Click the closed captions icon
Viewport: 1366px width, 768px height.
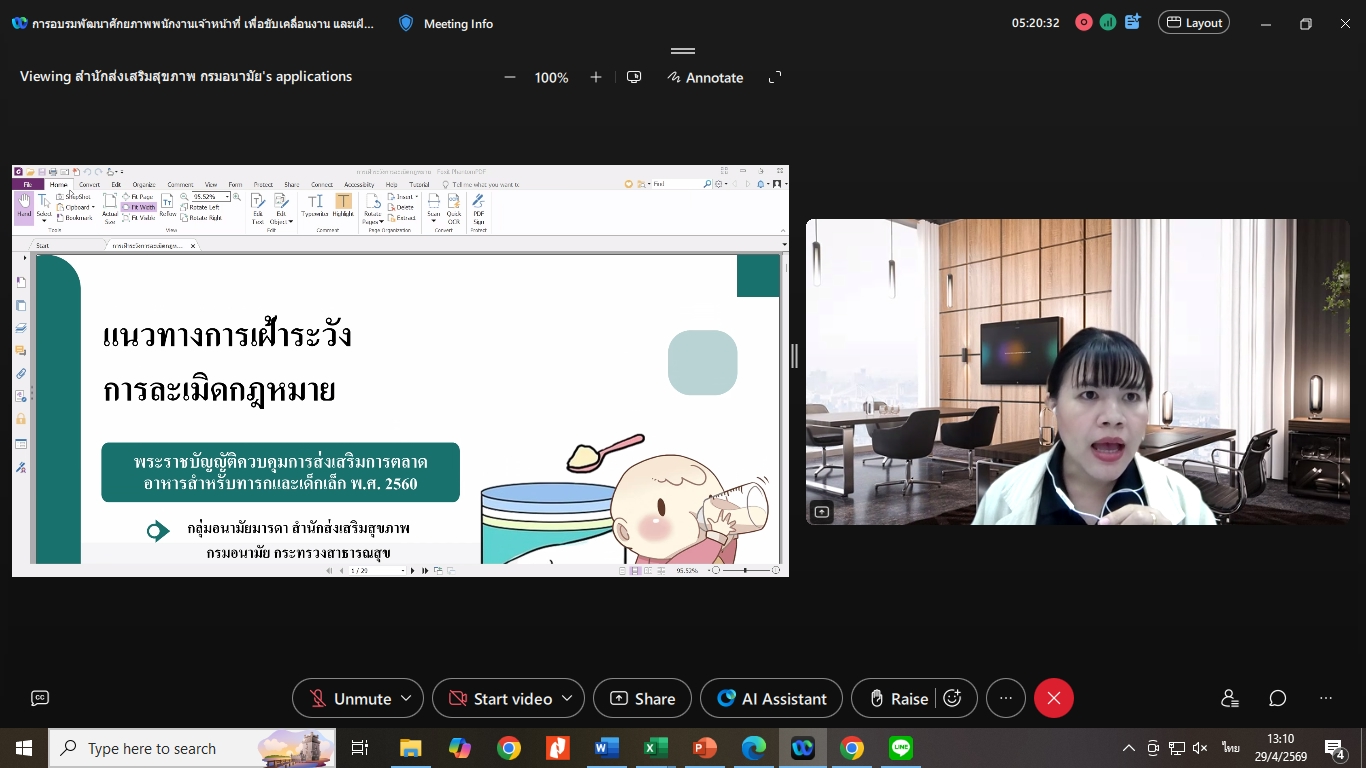click(x=40, y=698)
